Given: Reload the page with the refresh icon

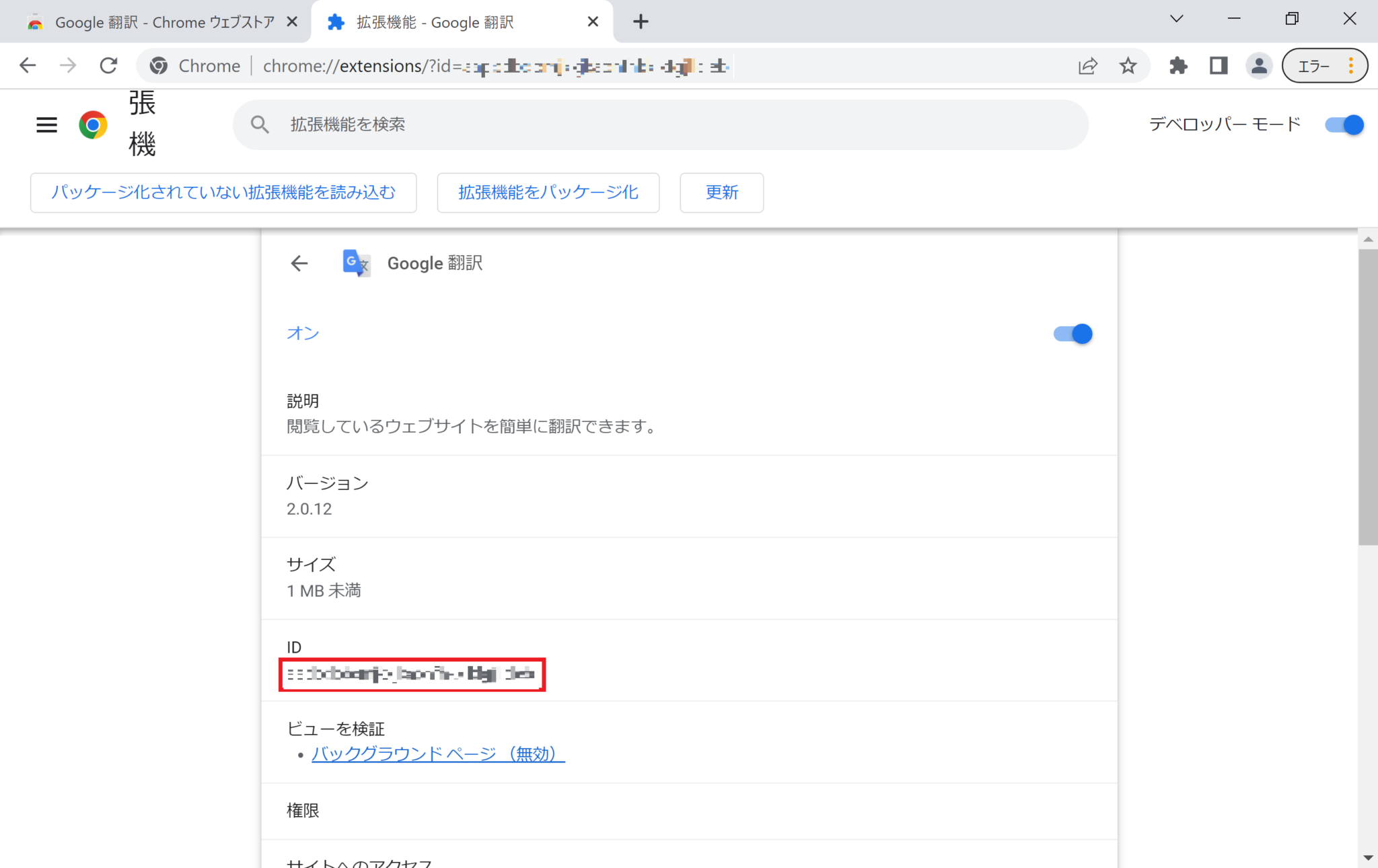Looking at the screenshot, I should 109,65.
